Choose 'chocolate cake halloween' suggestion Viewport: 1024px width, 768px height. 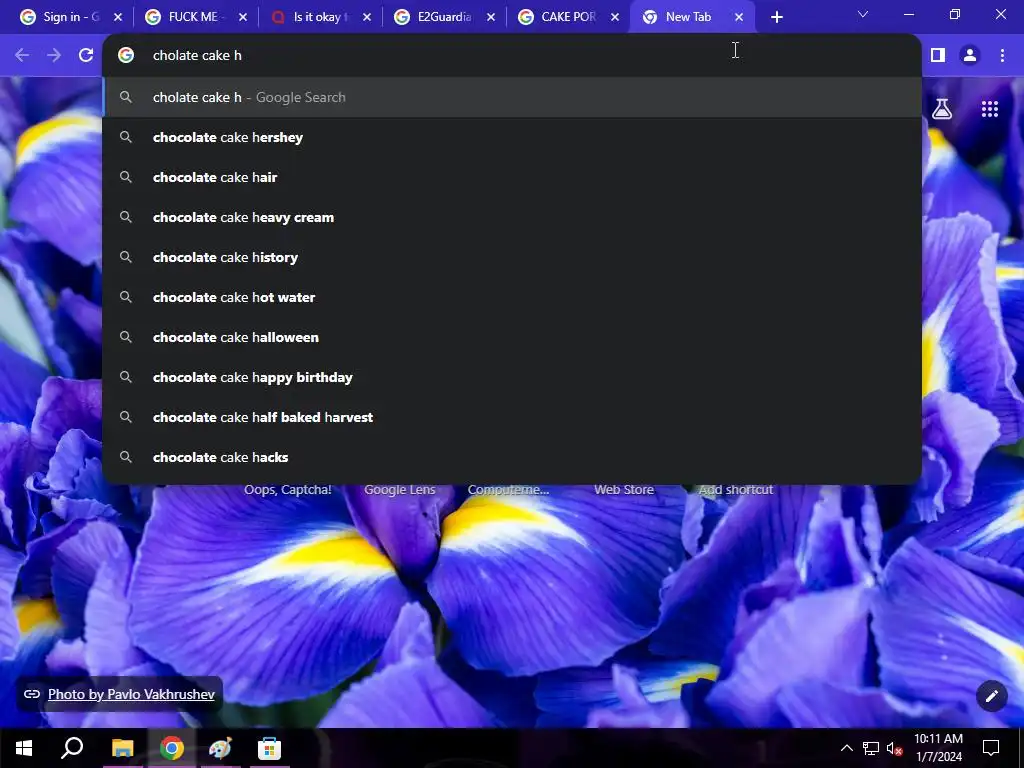coord(512,337)
